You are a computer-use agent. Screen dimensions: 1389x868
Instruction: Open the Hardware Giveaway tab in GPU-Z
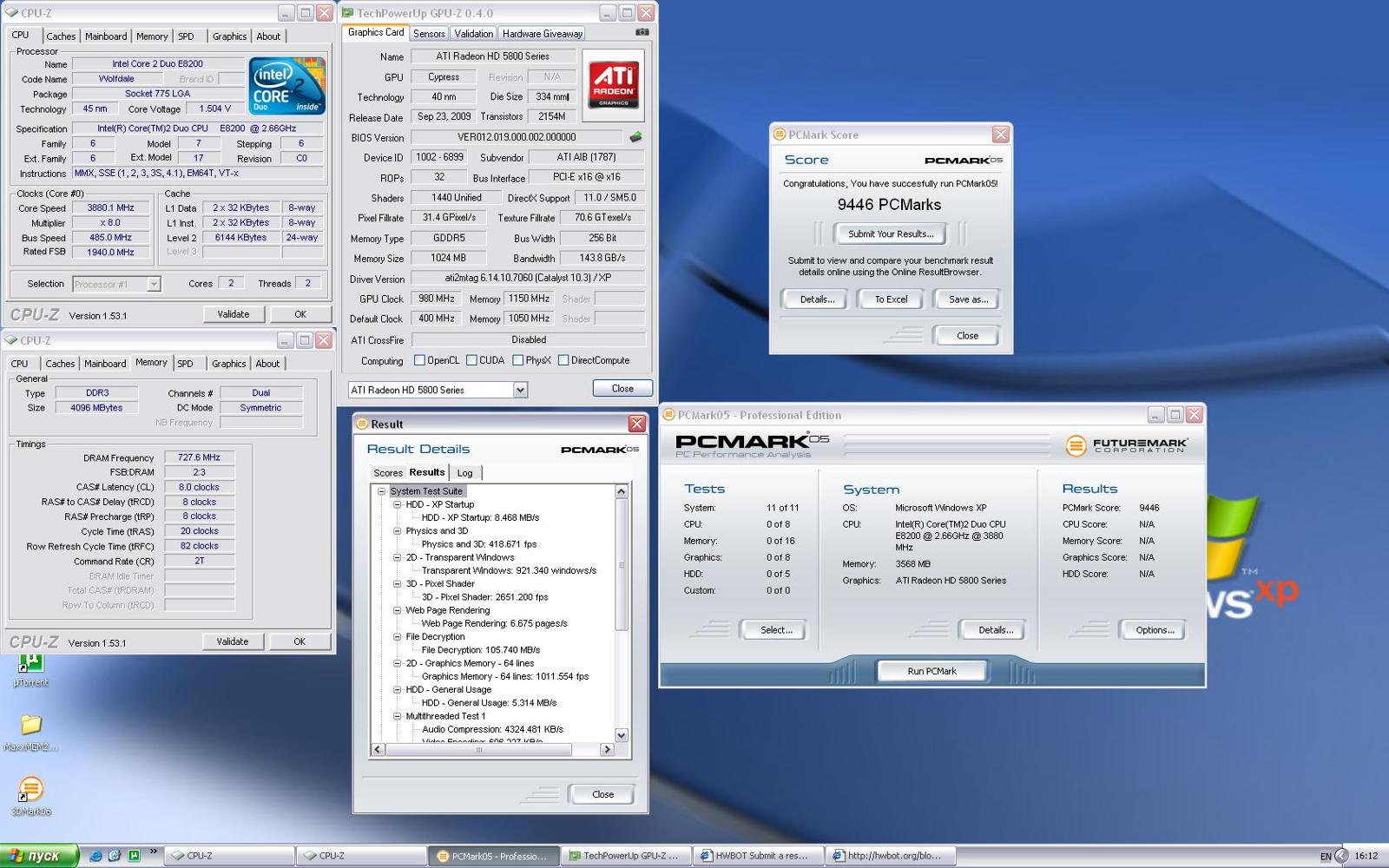coord(542,34)
